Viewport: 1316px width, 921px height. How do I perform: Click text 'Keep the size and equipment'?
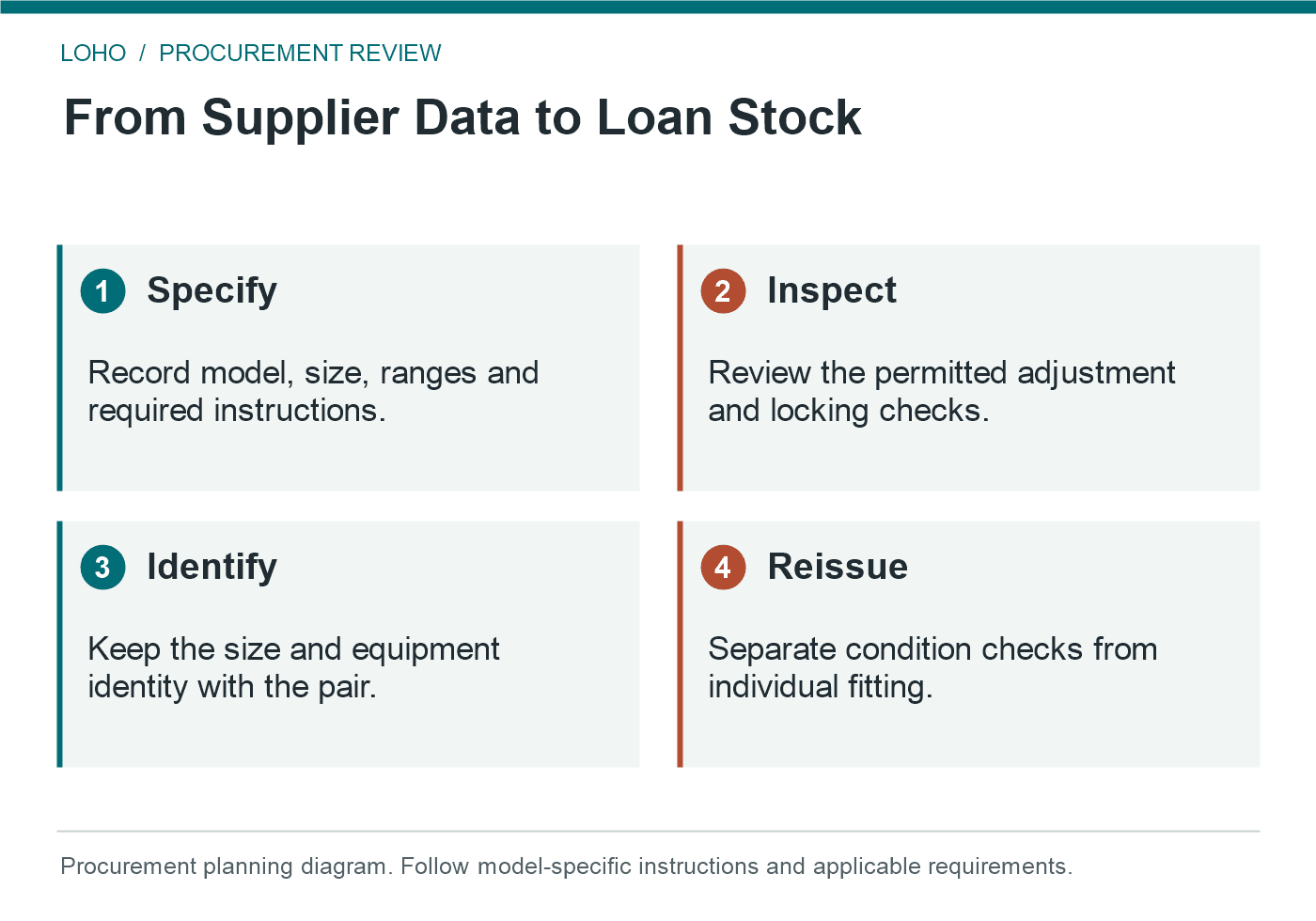click(x=293, y=649)
